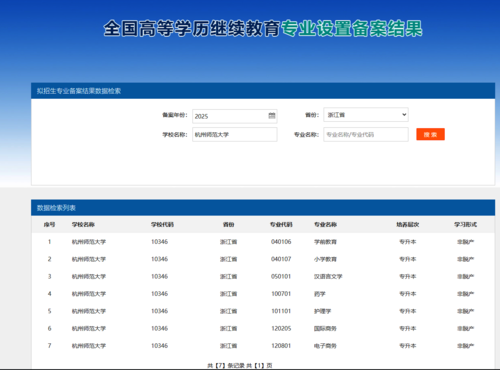Click 杭州师范大学 in table row 1

pyautogui.click(x=89, y=242)
